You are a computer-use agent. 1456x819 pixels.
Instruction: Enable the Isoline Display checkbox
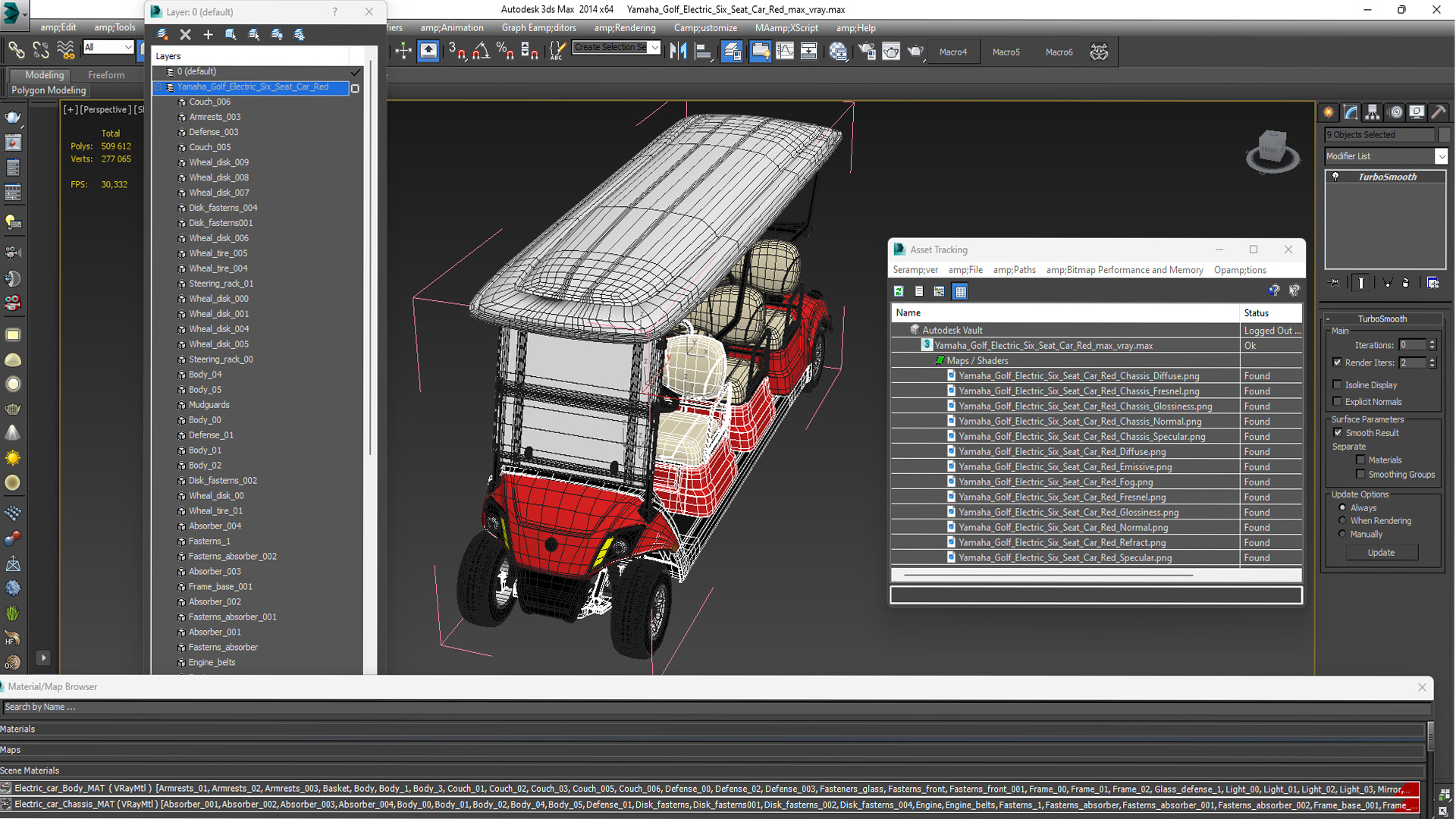point(1338,384)
